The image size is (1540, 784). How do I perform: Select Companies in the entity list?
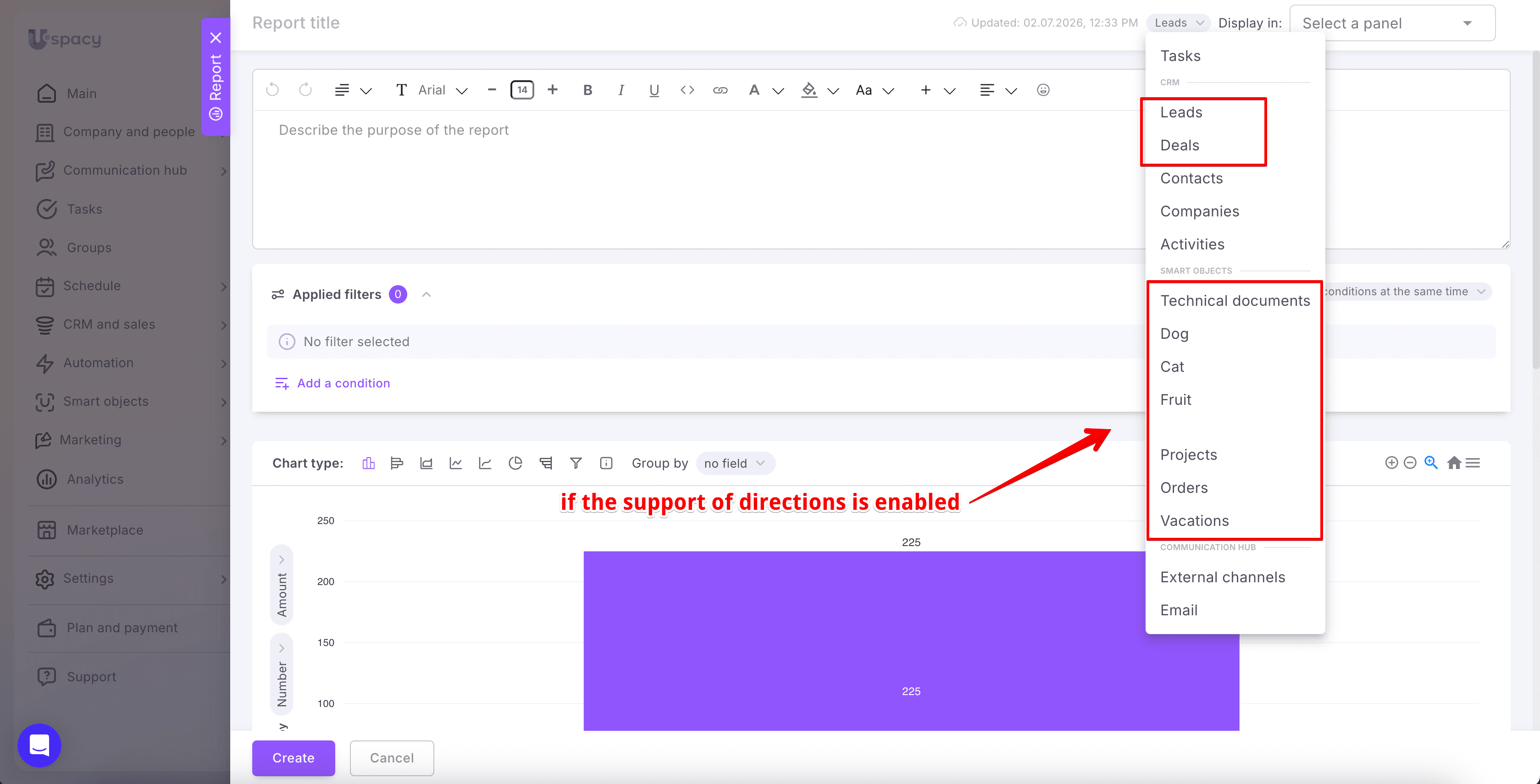click(1235, 211)
